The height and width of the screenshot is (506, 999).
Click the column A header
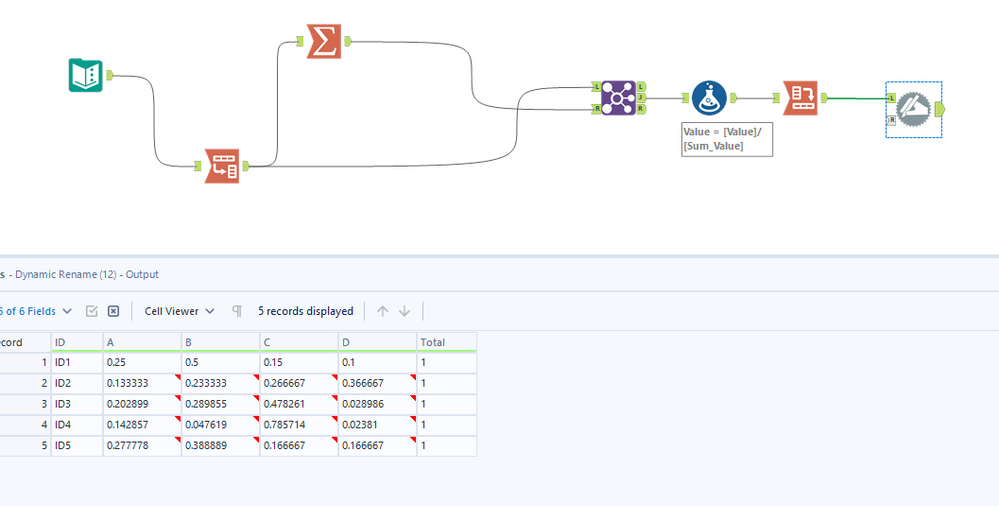tap(142, 342)
